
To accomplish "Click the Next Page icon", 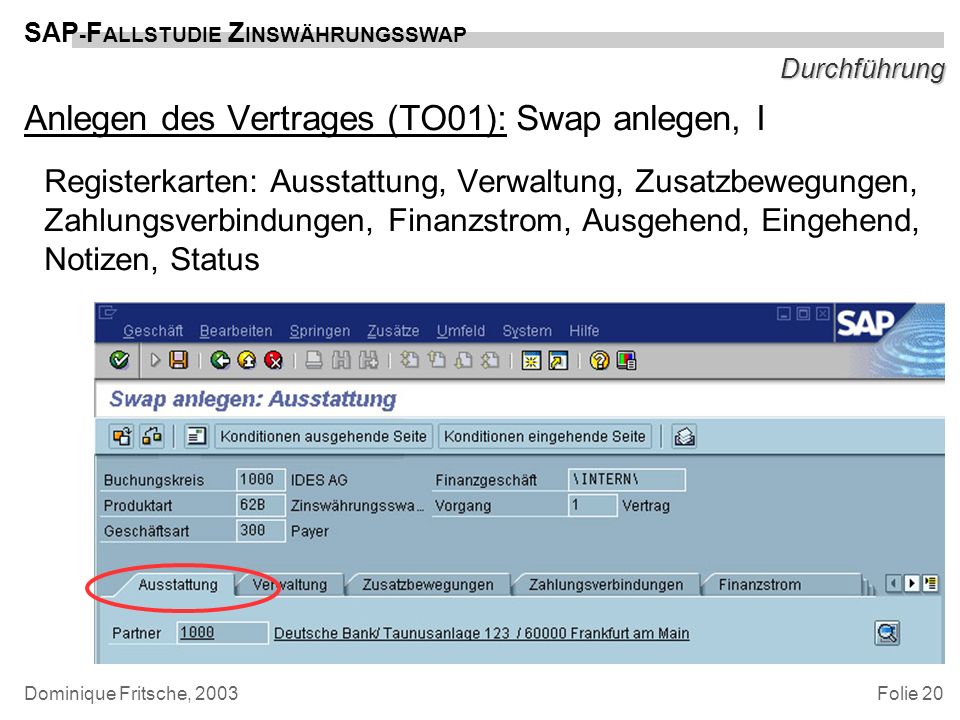I will pos(463,360).
